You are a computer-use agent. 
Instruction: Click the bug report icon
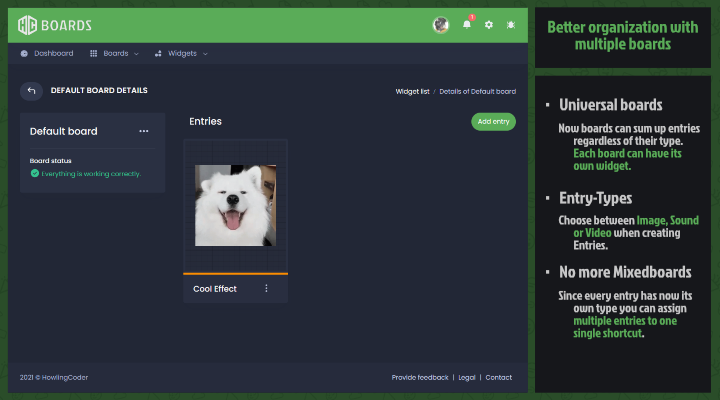pos(511,25)
